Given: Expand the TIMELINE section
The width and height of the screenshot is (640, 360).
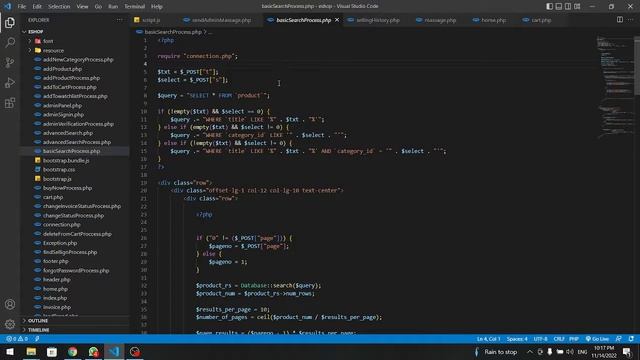Looking at the screenshot, I should click(39, 329).
